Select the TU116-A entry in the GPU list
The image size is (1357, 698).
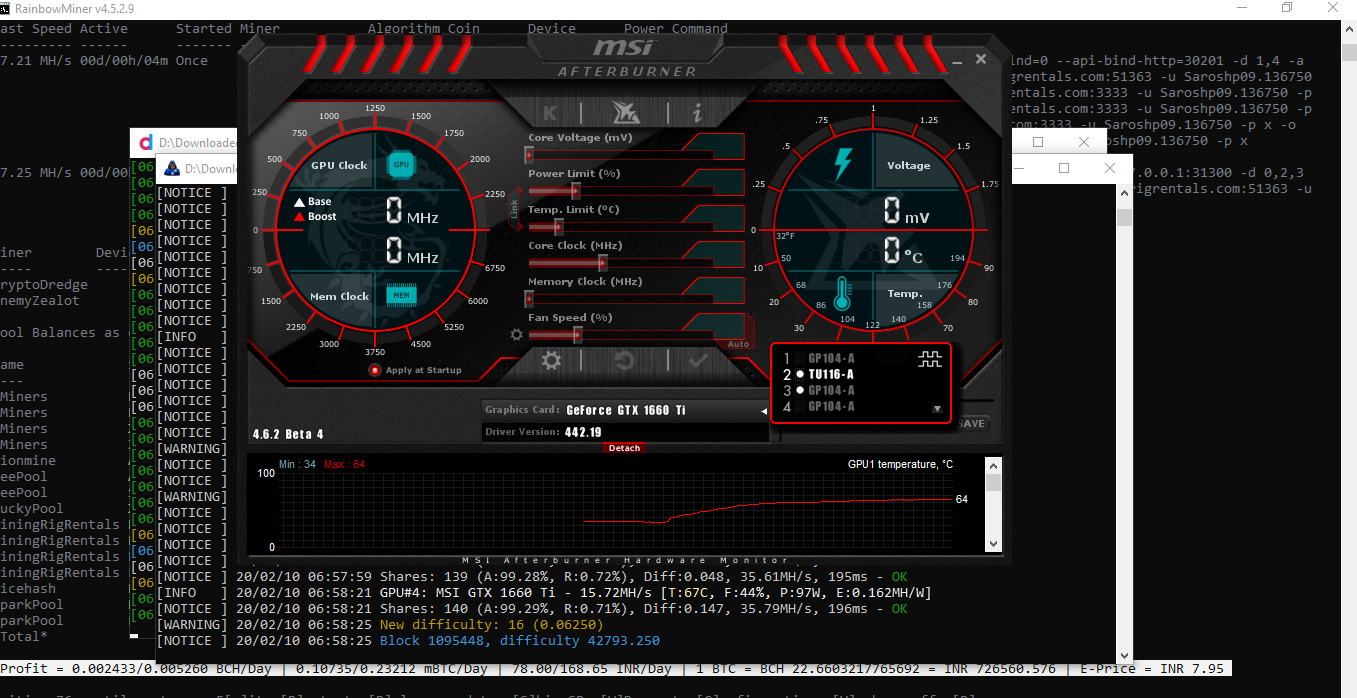point(831,374)
